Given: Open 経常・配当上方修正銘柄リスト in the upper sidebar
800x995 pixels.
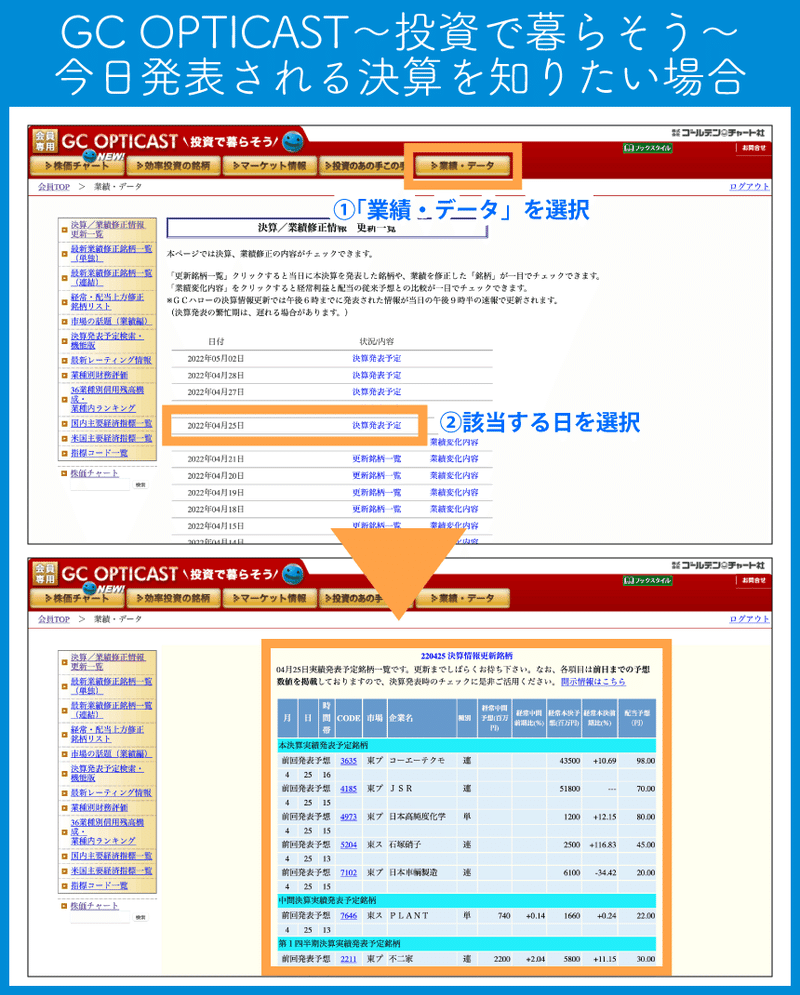Looking at the screenshot, I should [x=107, y=301].
